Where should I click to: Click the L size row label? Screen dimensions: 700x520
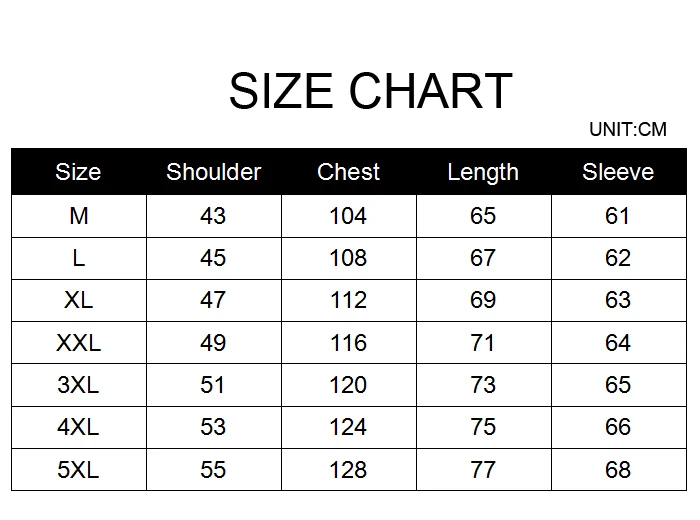coord(79,258)
